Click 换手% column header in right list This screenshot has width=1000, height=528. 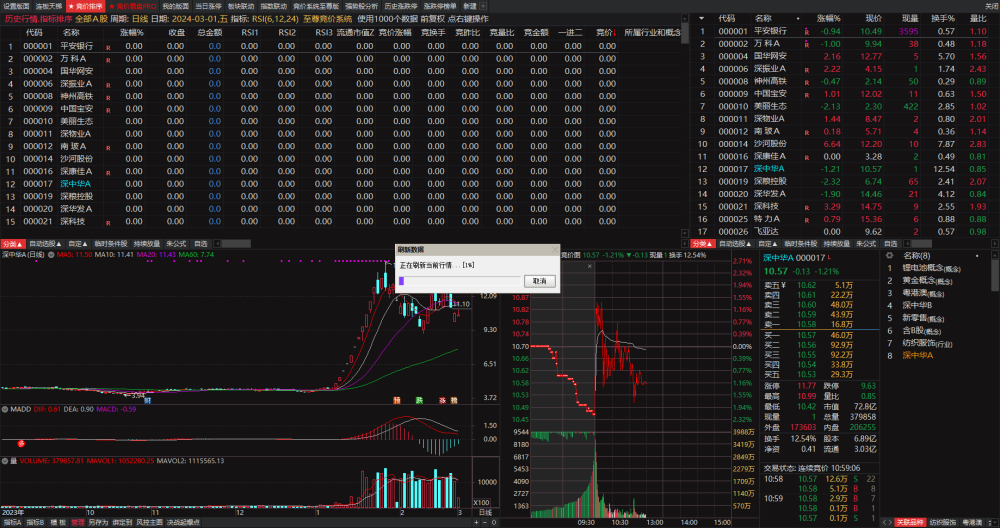point(942,18)
